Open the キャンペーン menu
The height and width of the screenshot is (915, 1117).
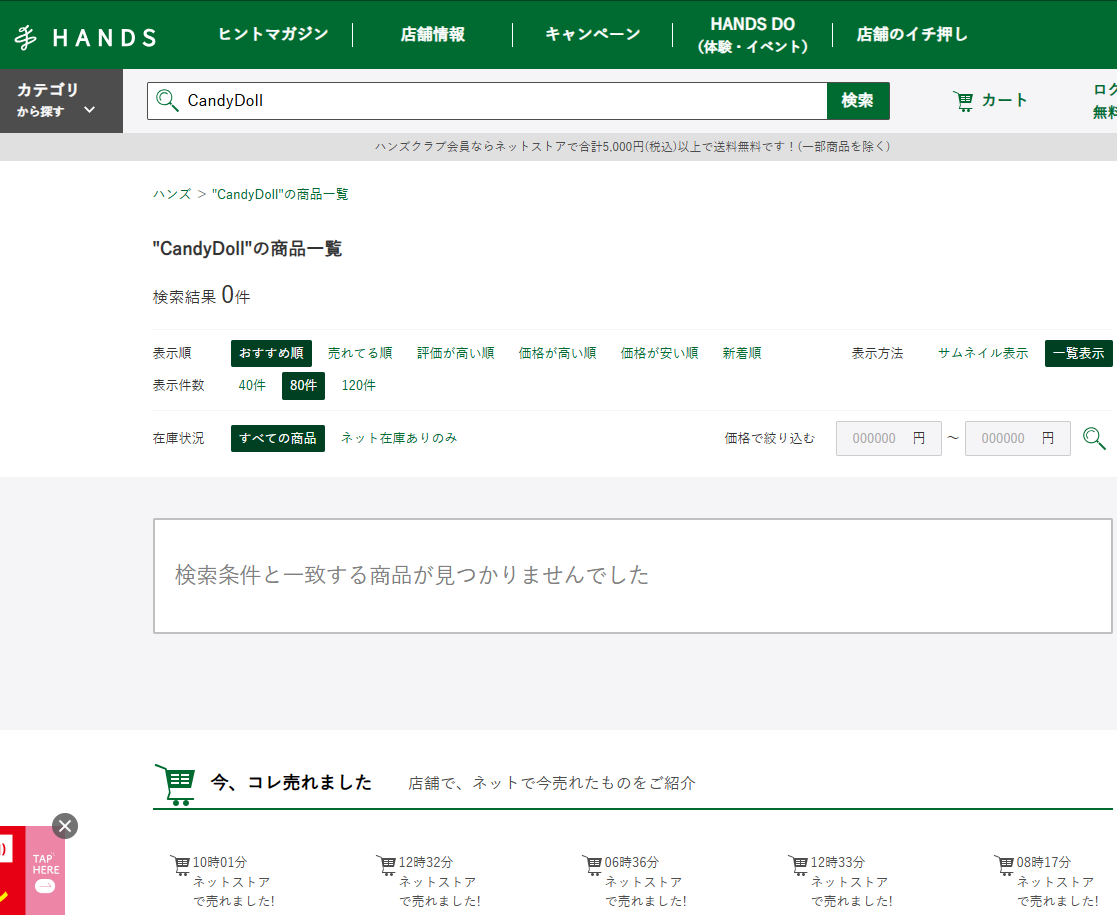pyautogui.click(x=593, y=34)
